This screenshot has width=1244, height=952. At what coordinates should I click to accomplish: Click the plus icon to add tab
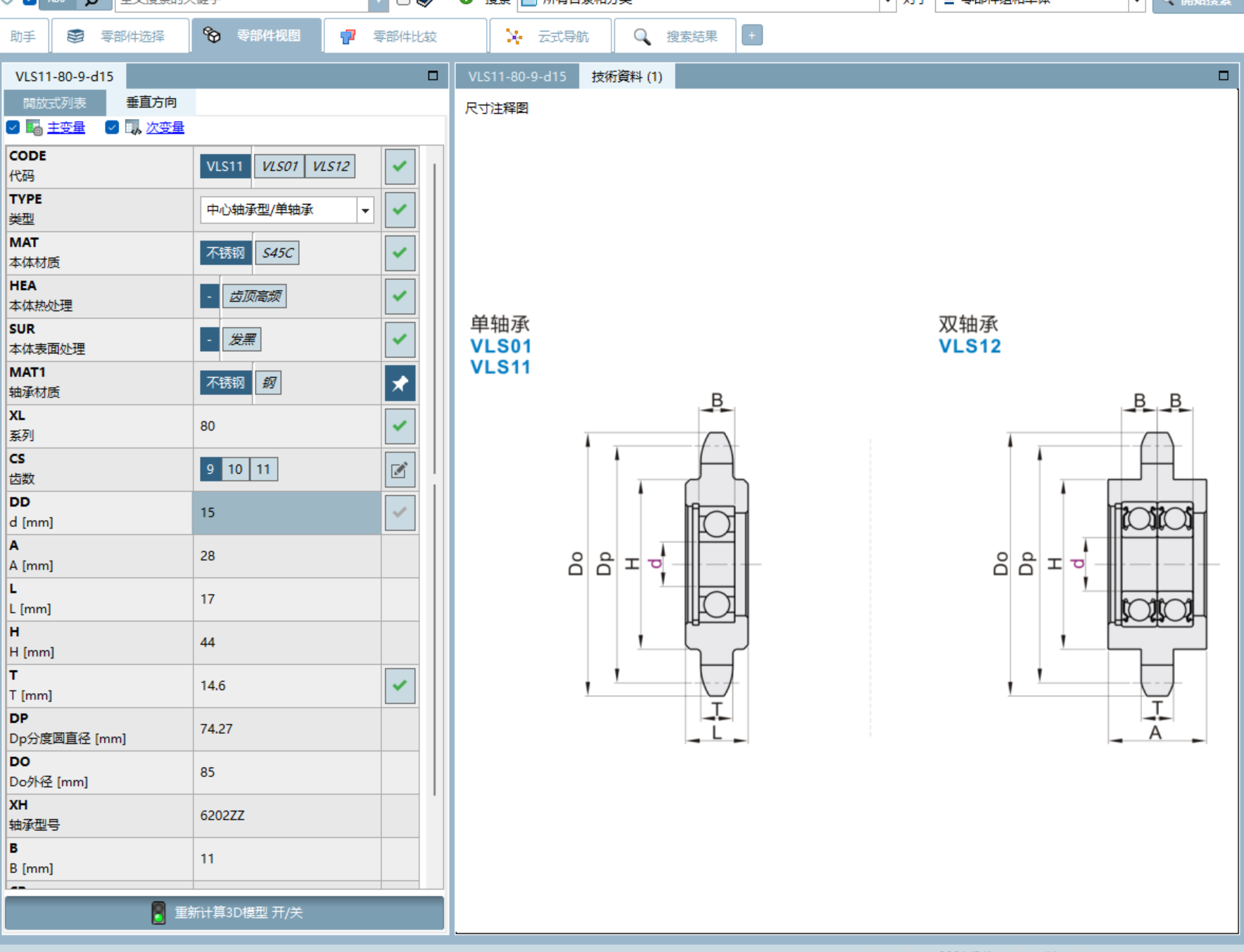(x=751, y=35)
